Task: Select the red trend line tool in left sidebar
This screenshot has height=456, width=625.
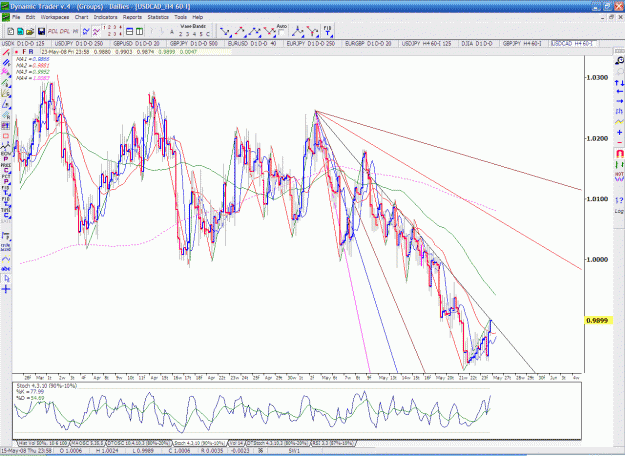Action: click(6, 52)
